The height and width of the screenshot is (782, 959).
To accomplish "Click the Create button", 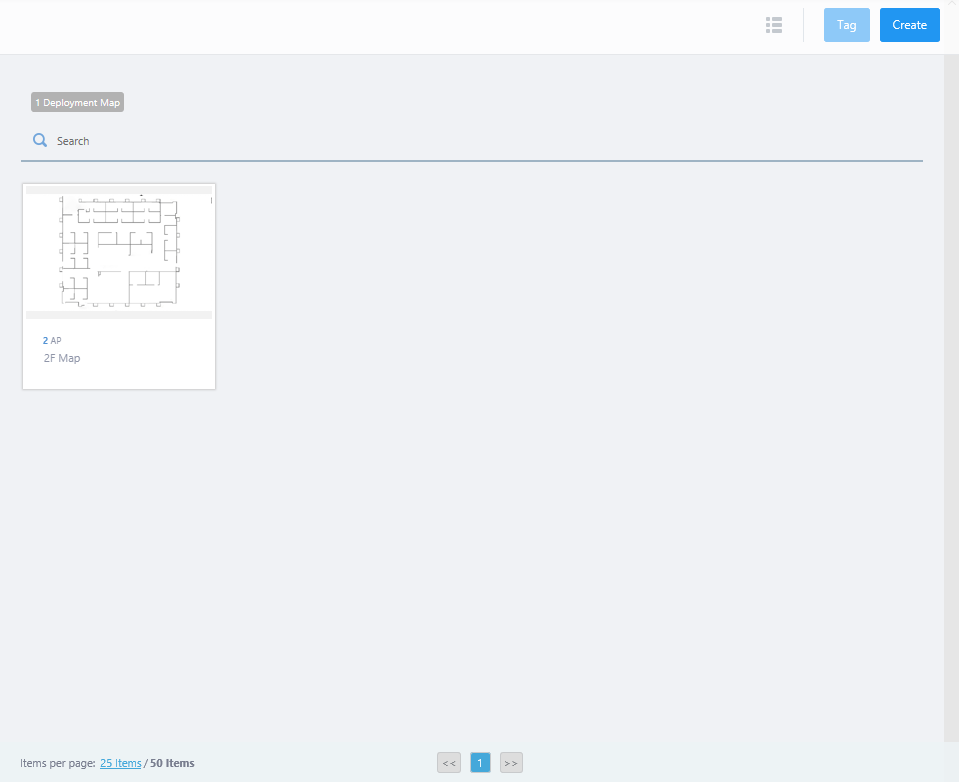I will click(909, 25).
